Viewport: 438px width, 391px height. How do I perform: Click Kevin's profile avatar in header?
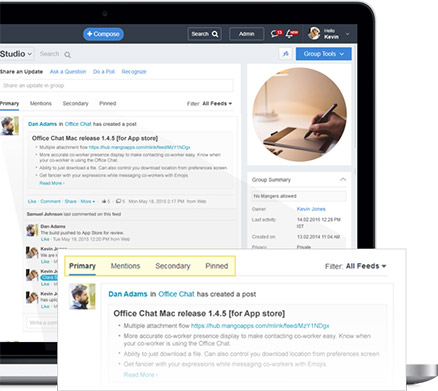pos(314,33)
